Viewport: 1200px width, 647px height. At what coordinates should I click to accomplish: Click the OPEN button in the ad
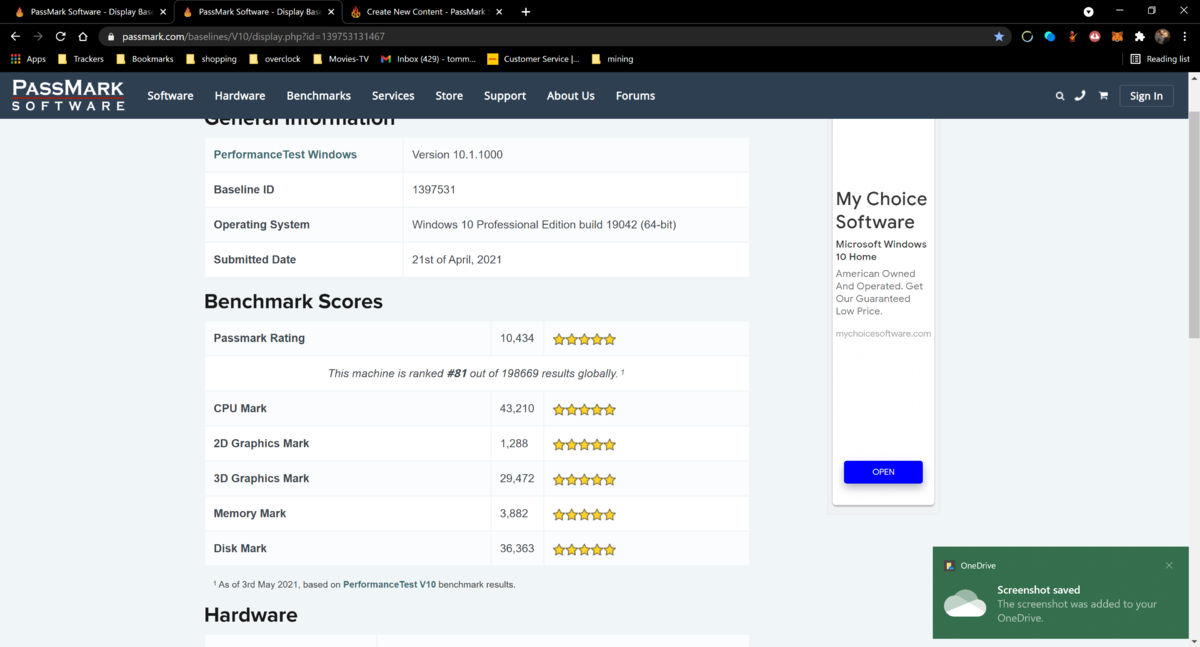[x=883, y=472]
